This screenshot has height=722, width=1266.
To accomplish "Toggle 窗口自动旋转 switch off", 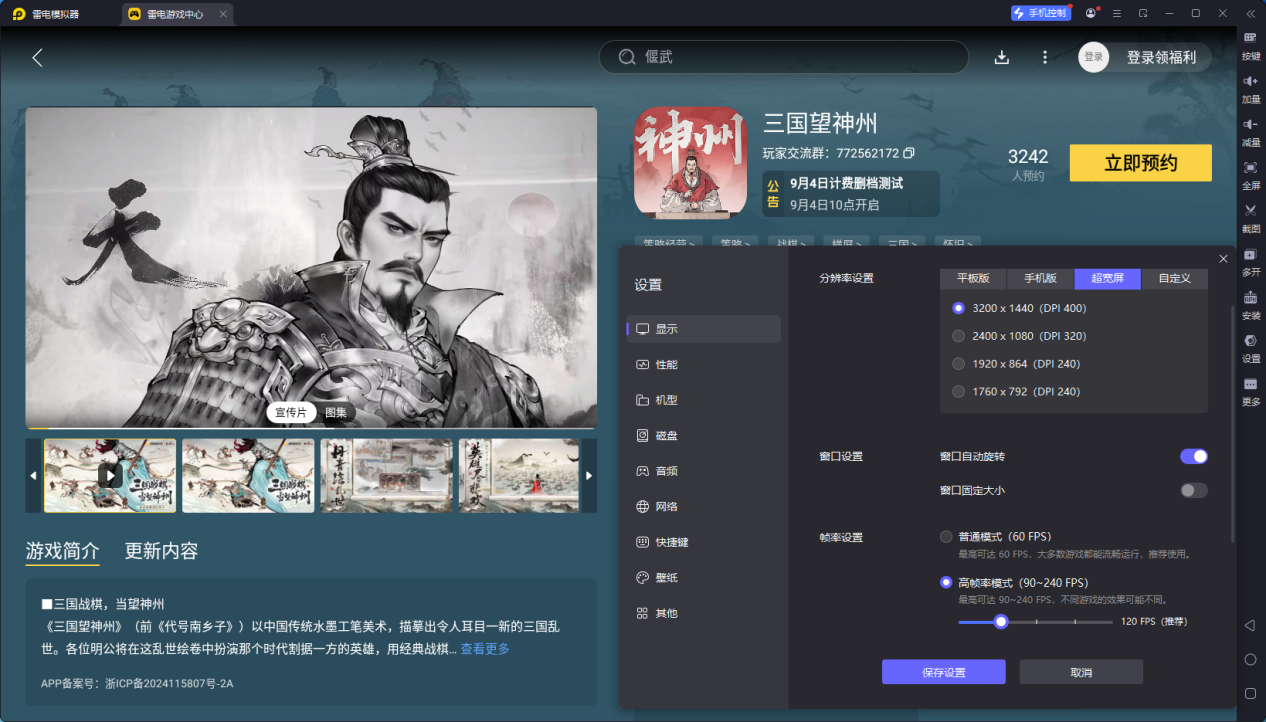I will tap(1194, 456).
